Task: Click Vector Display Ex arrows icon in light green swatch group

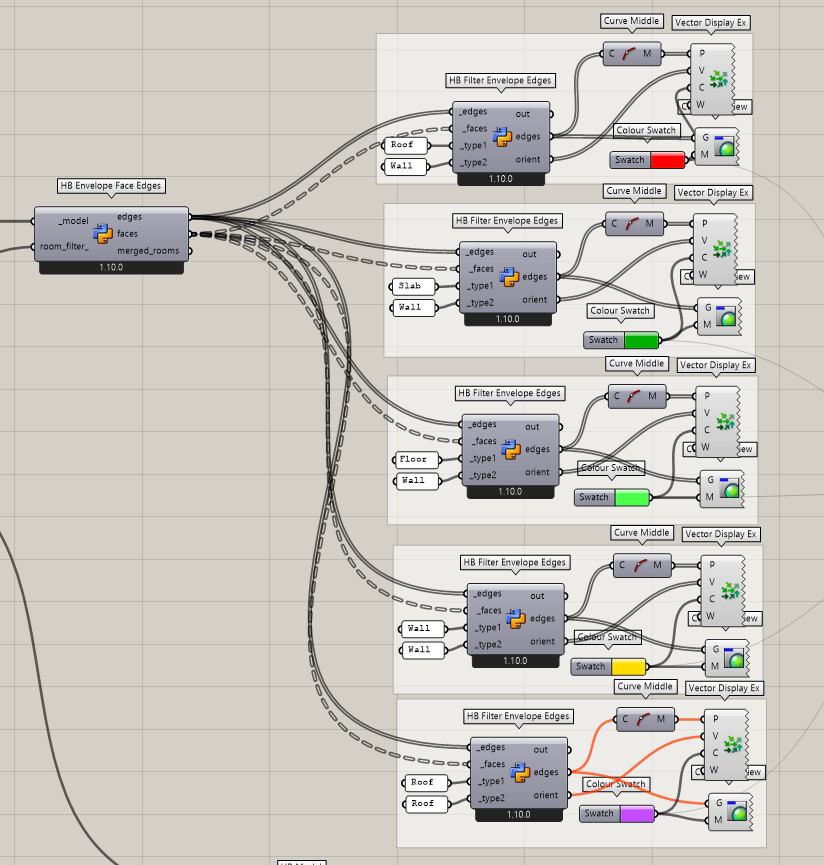Action: pyautogui.click(x=725, y=421)
